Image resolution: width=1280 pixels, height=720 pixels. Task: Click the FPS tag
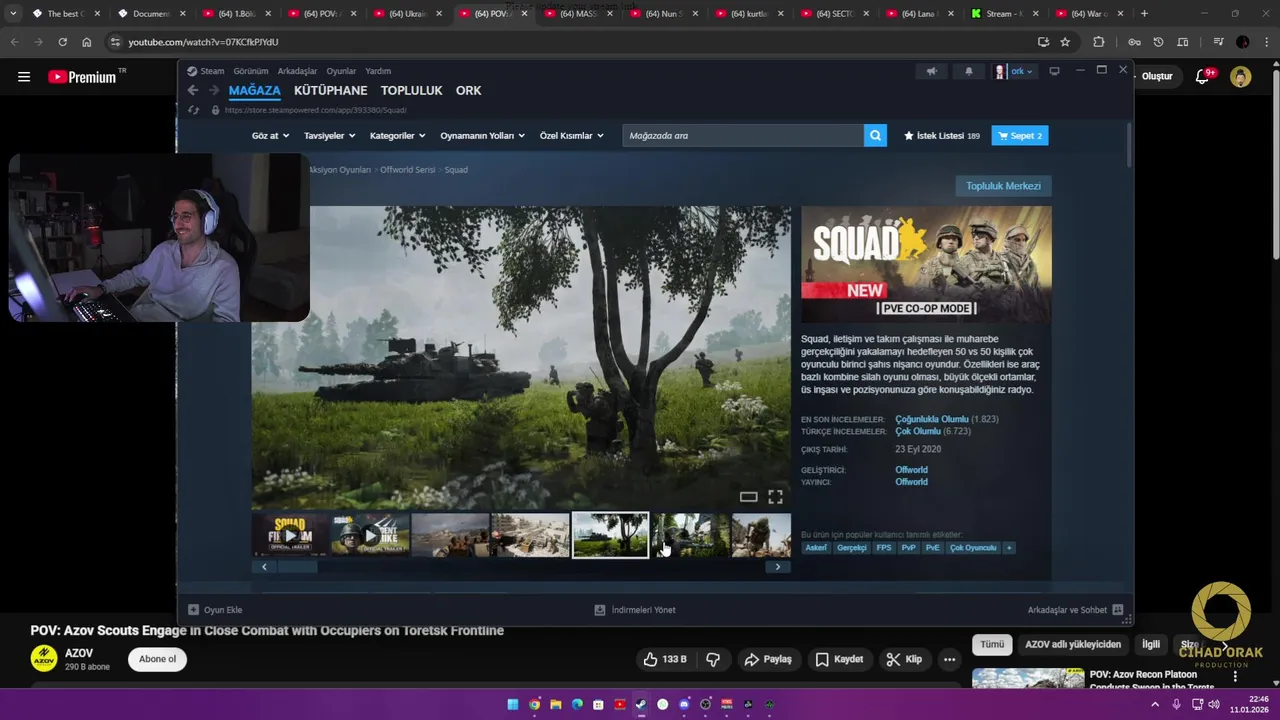(884, 548)
